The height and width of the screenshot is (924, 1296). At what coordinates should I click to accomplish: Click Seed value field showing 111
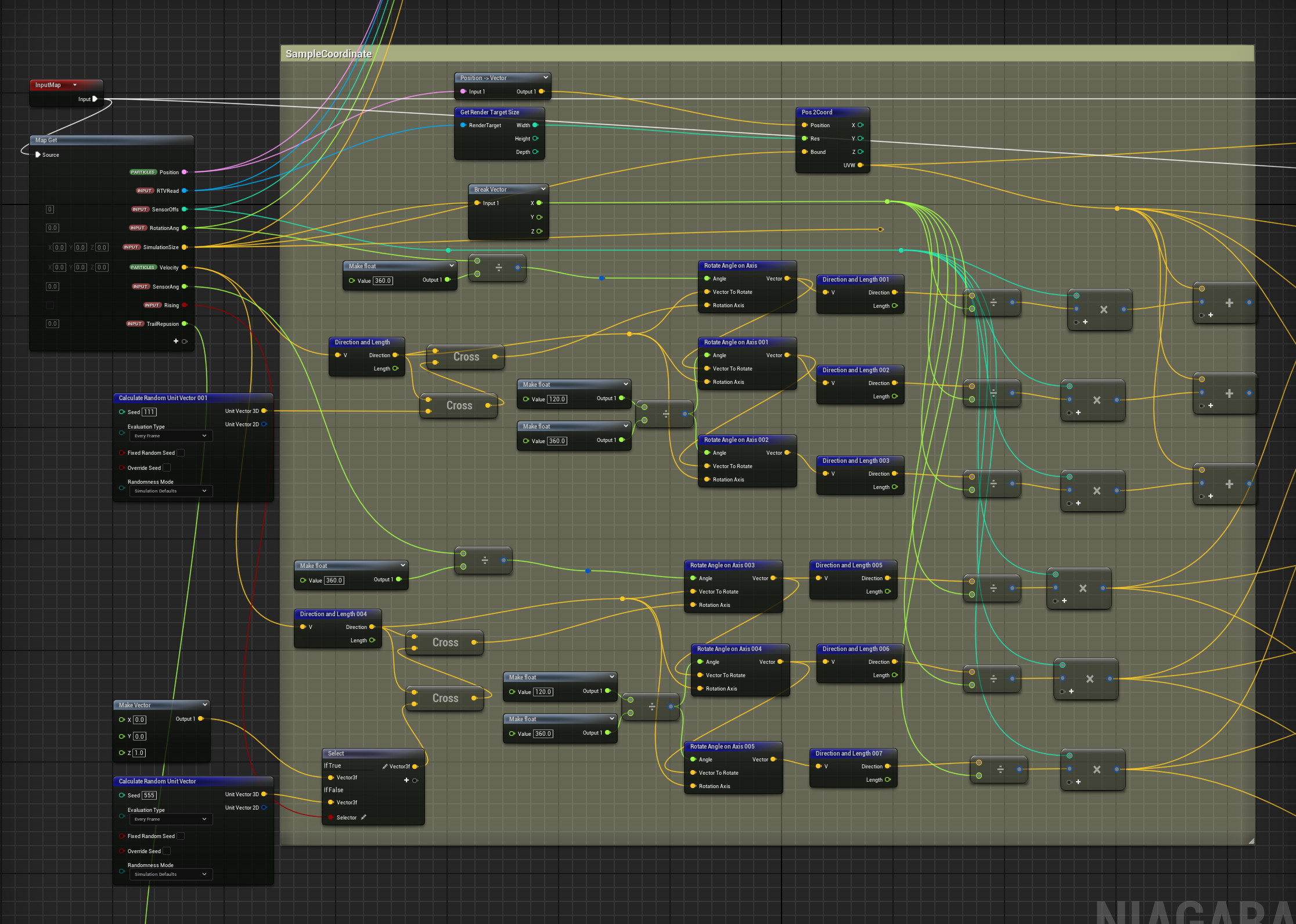(149, 412)
